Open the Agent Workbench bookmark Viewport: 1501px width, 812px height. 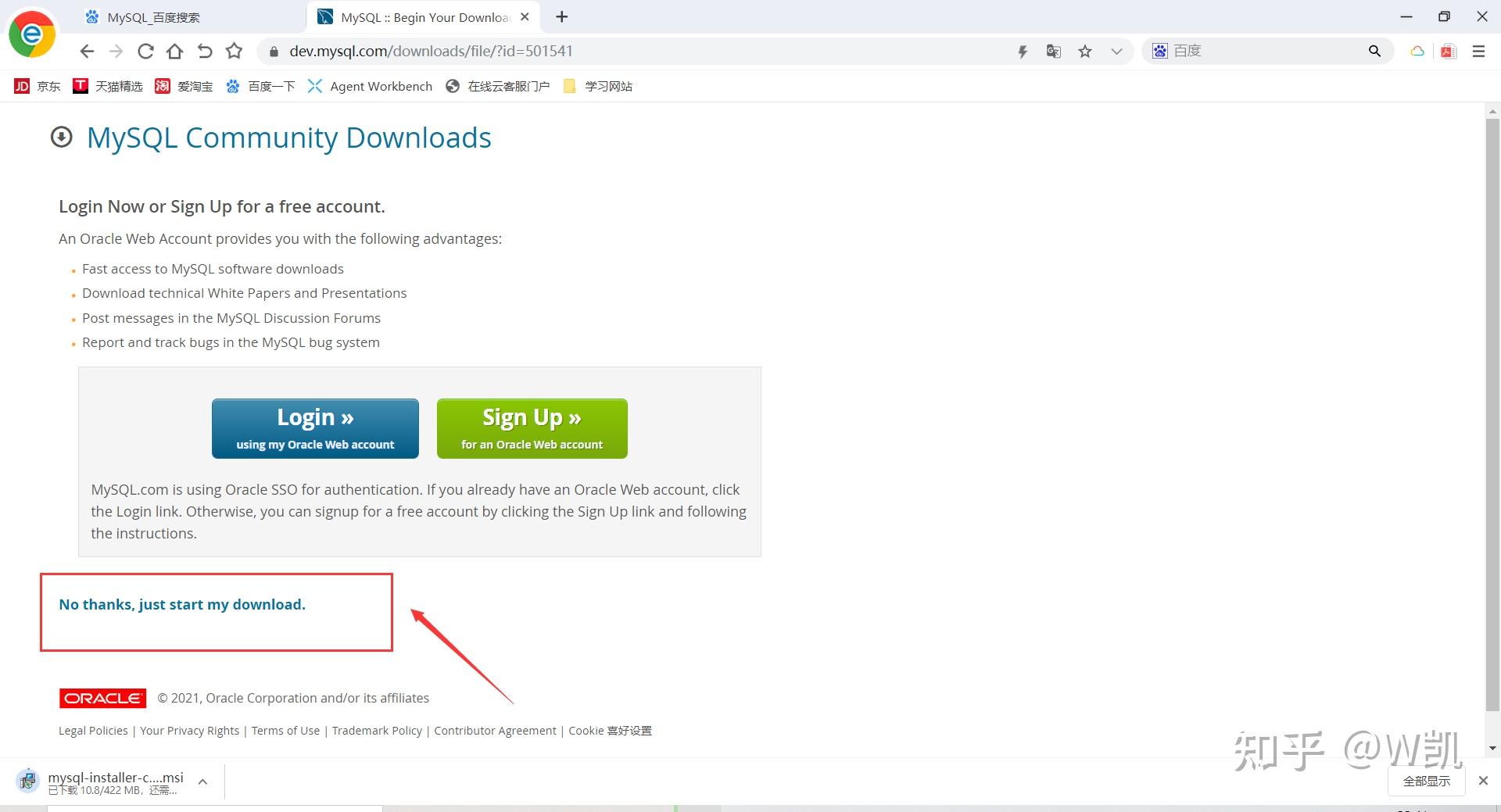[x=370, y=86]
